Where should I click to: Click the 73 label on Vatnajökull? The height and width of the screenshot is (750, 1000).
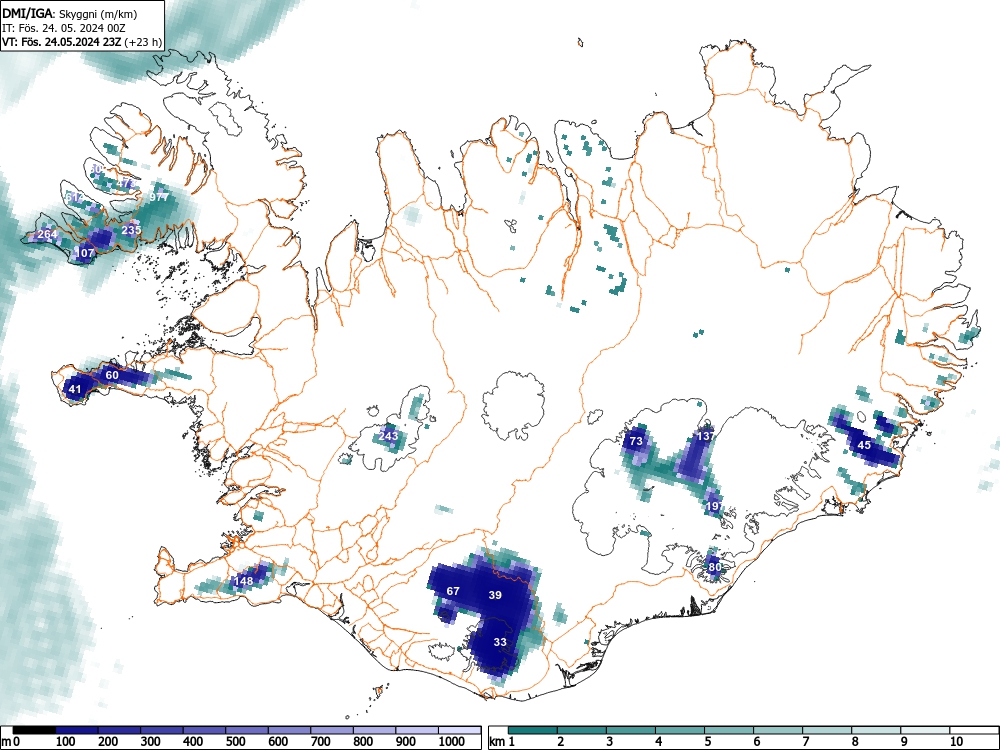tap(636, 441)
